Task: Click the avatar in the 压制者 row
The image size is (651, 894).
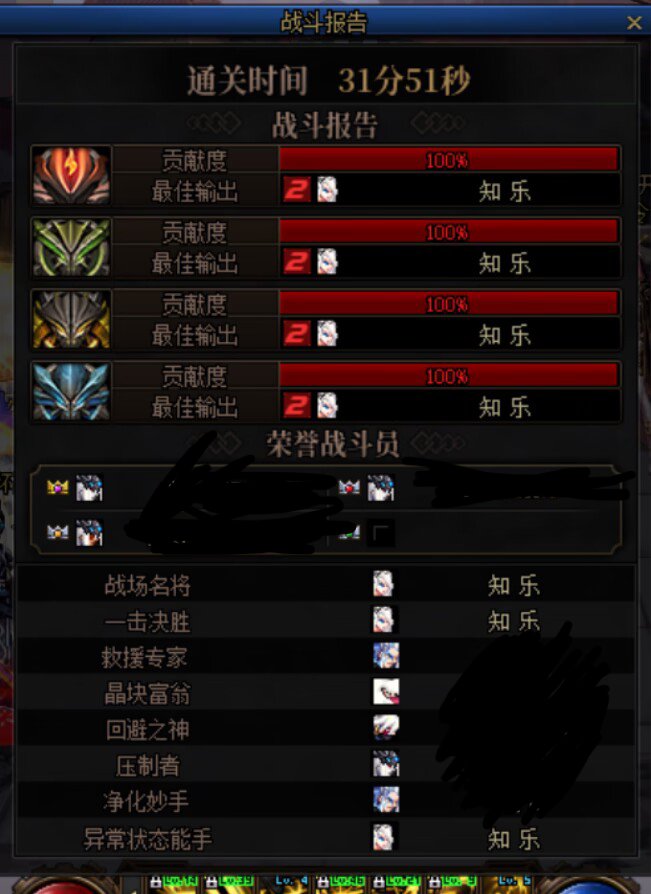Action: pyautogui.click(x=386, y=763)
